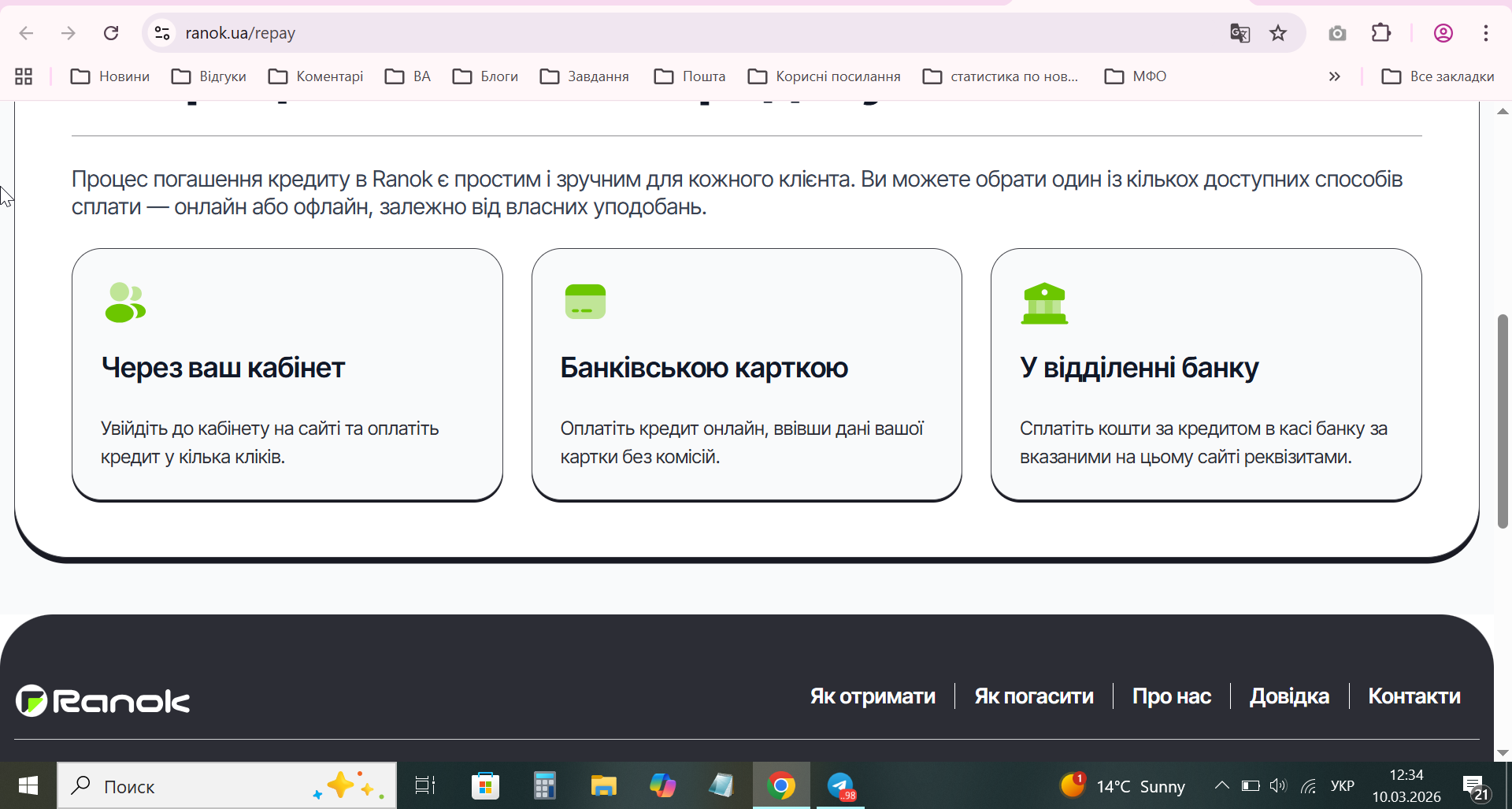1512x809 pixels.
Task: Open the volume speaker icon
Action: [x=1278, y=785]
